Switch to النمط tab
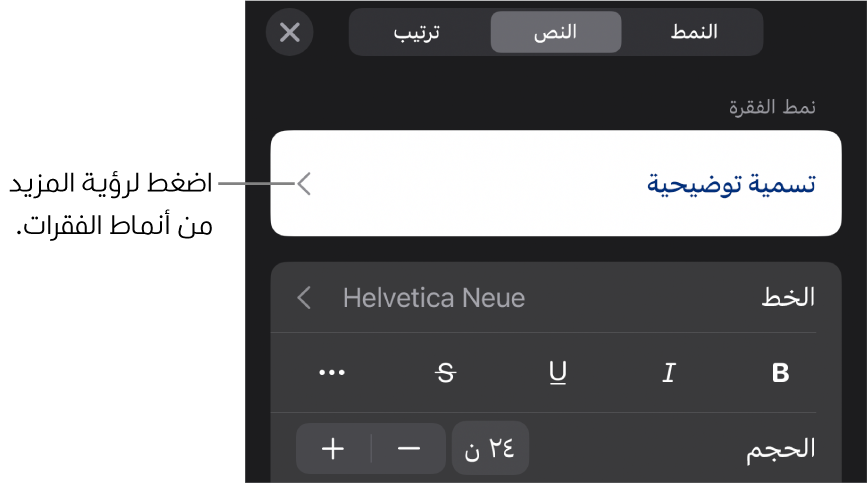 (x=693, y=33)
